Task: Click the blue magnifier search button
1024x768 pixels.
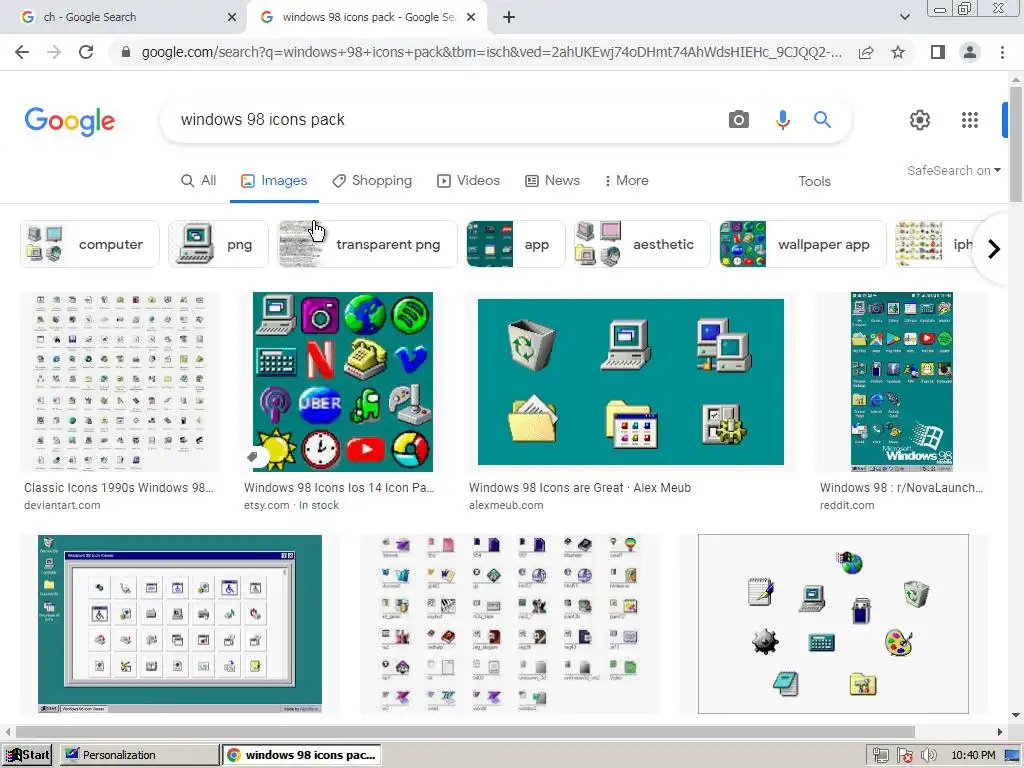Action: coord(822,120)
